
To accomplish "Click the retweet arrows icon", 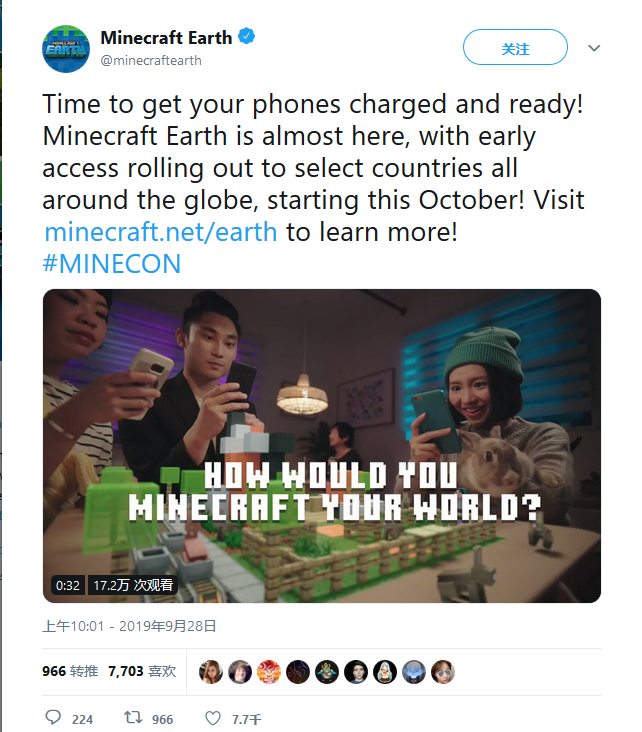I will 131,718.
